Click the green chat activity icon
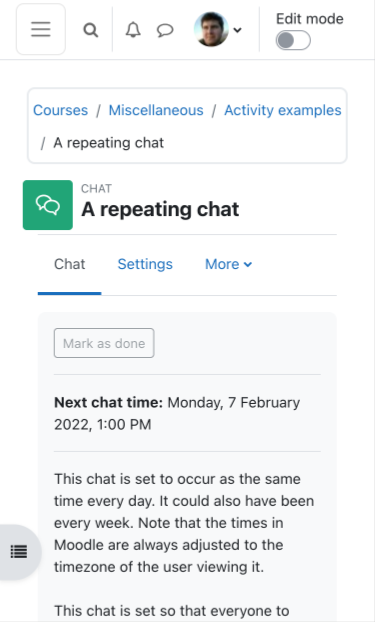Viewport: 375px width, 622px height. [x=48, y=205]
